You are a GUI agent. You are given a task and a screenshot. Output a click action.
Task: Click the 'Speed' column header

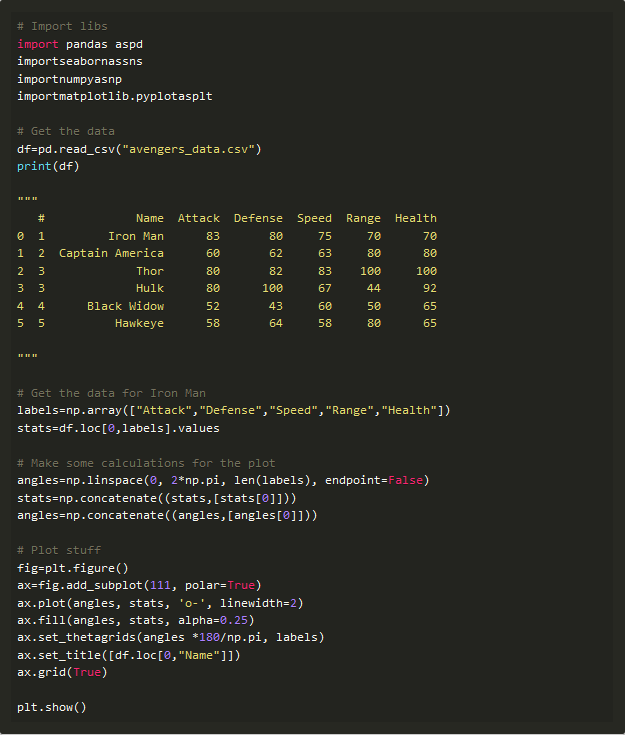pyautogui.click(x=314, y=218)
